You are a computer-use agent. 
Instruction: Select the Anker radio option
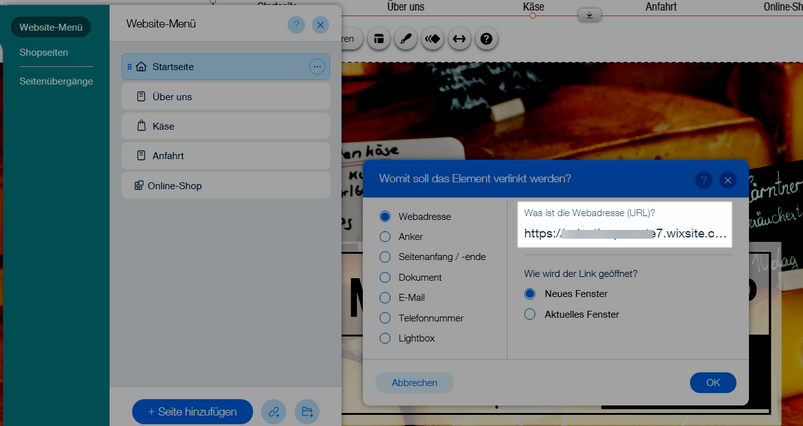pos(385,237)
